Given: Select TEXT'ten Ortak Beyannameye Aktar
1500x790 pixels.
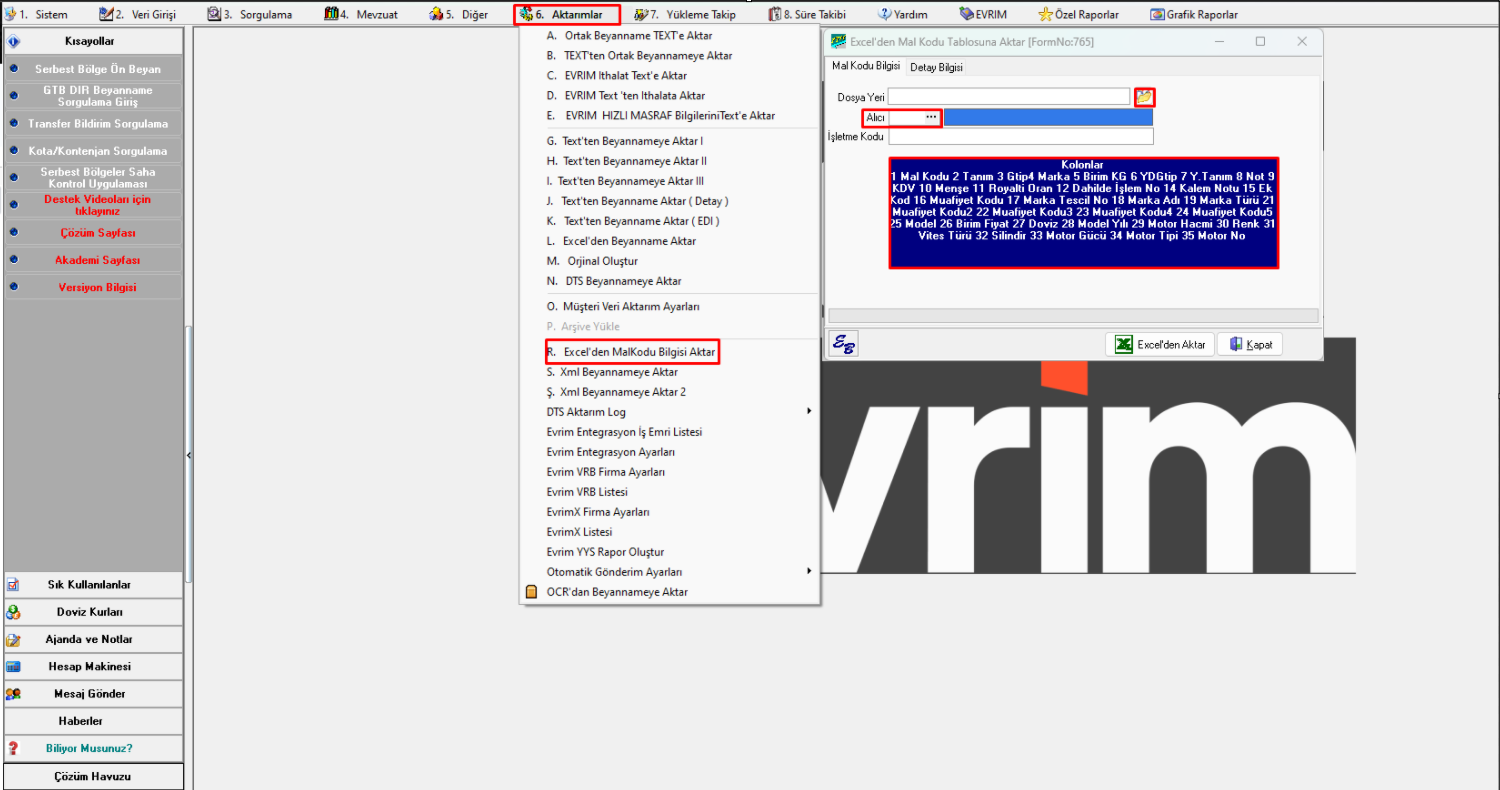Looking at the screenshot, I should [x=670, y=55].
